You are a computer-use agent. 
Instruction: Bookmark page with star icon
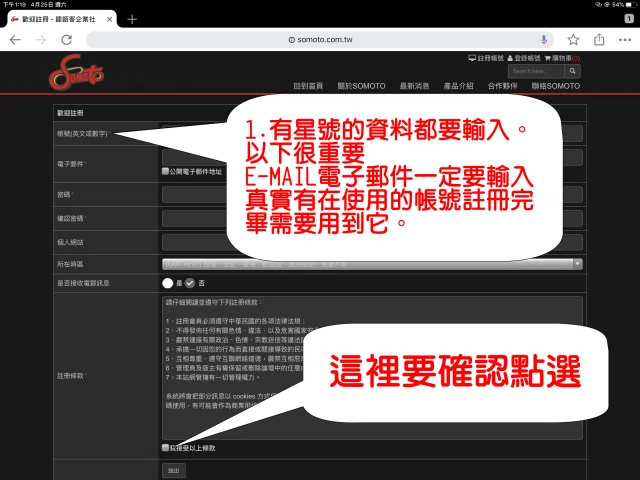click(x=573, y=40)
